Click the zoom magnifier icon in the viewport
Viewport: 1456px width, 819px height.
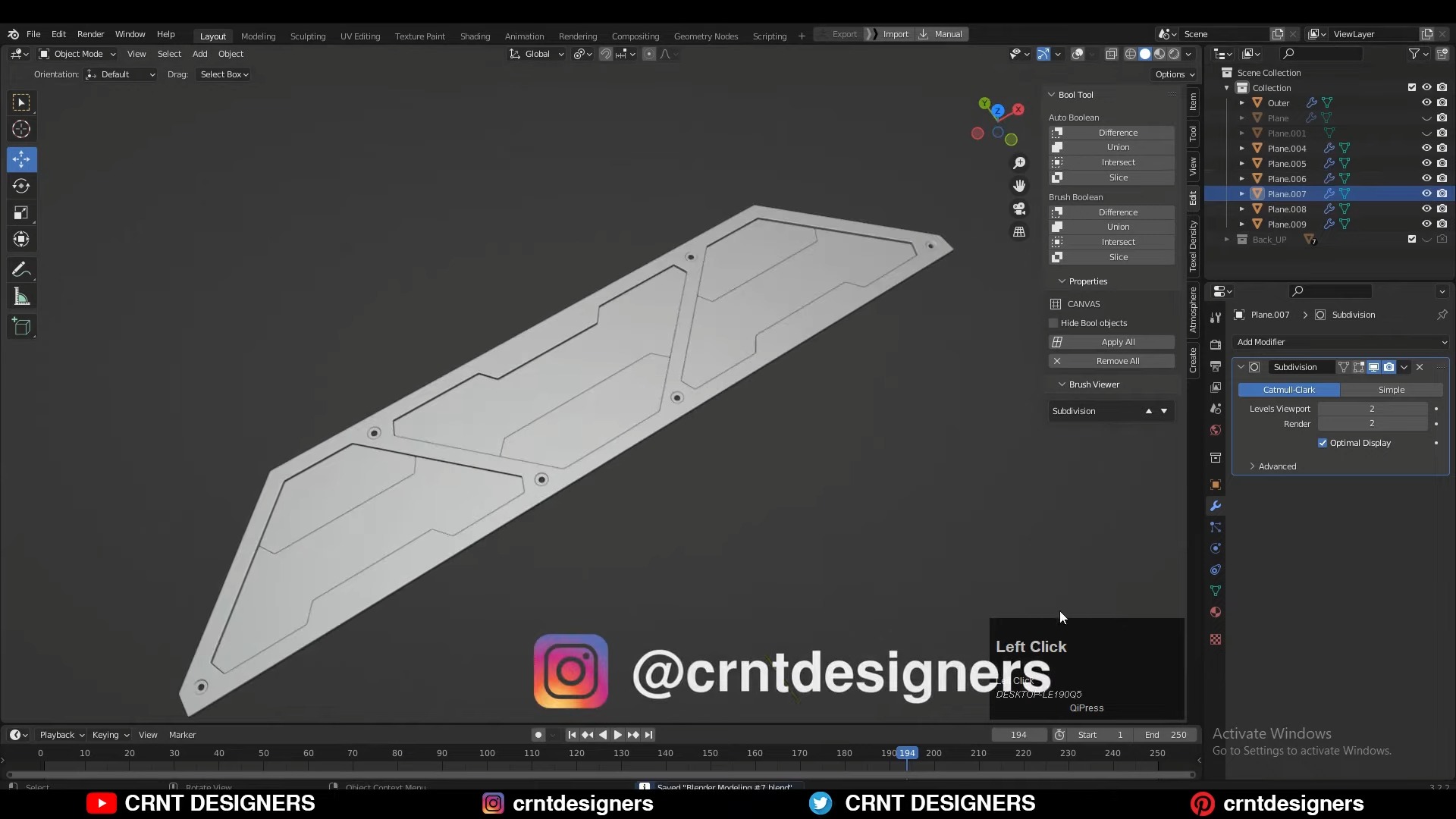click(1019, 162)
